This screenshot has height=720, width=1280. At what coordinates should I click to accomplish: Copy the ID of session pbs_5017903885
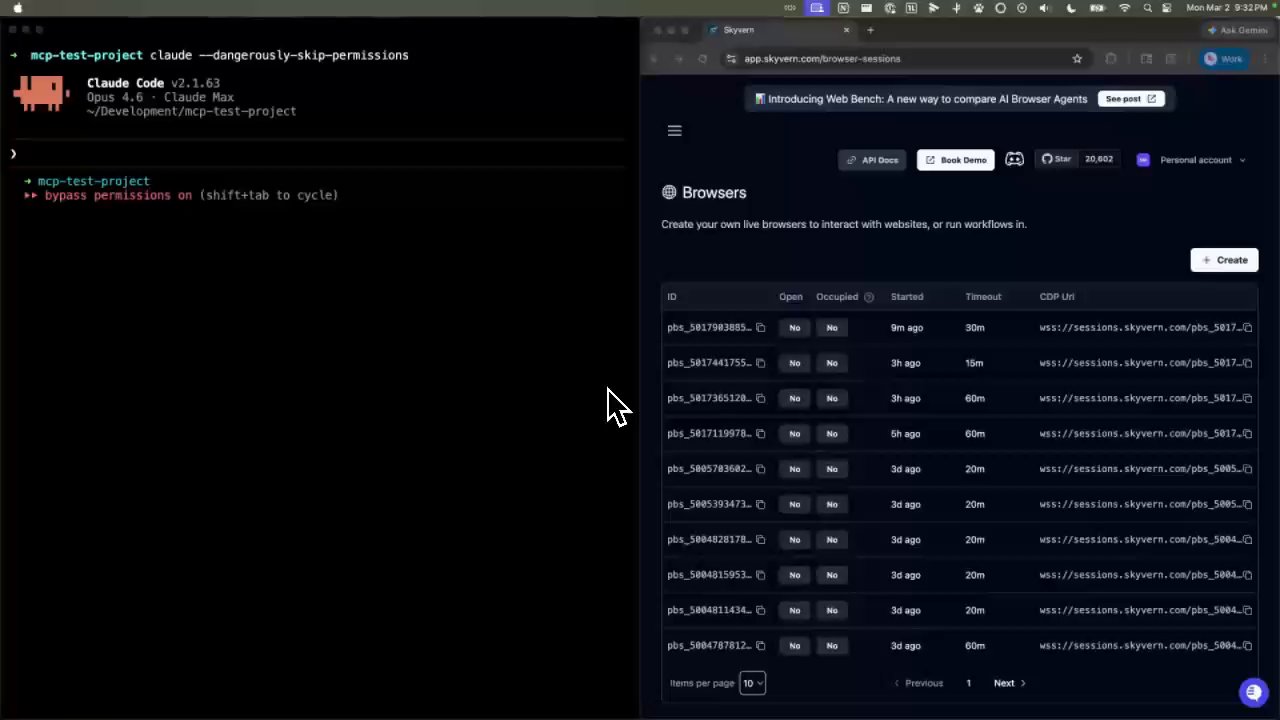(760, 328)
